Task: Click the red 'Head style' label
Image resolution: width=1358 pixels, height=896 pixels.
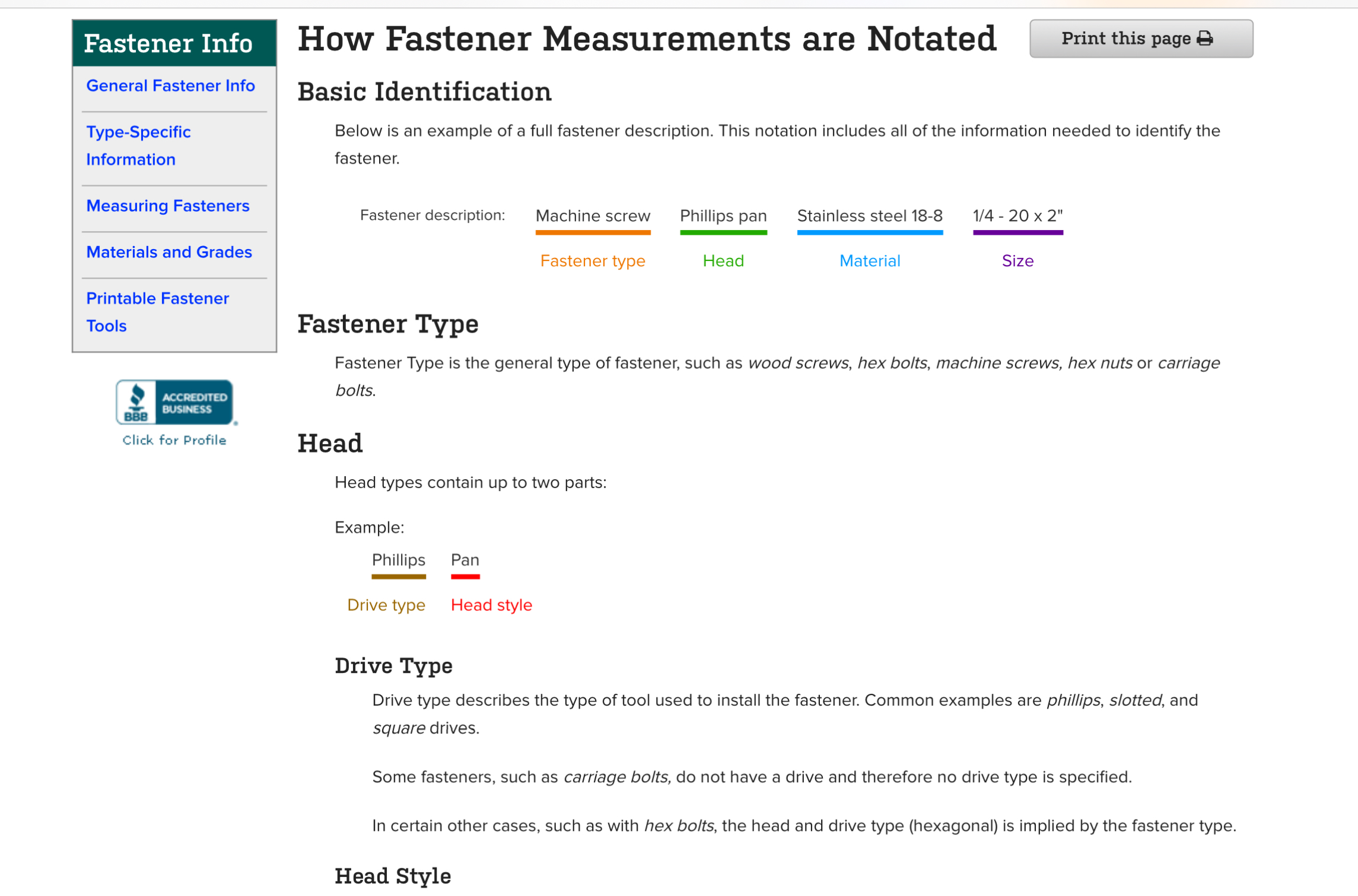Action: coord(491,605)
